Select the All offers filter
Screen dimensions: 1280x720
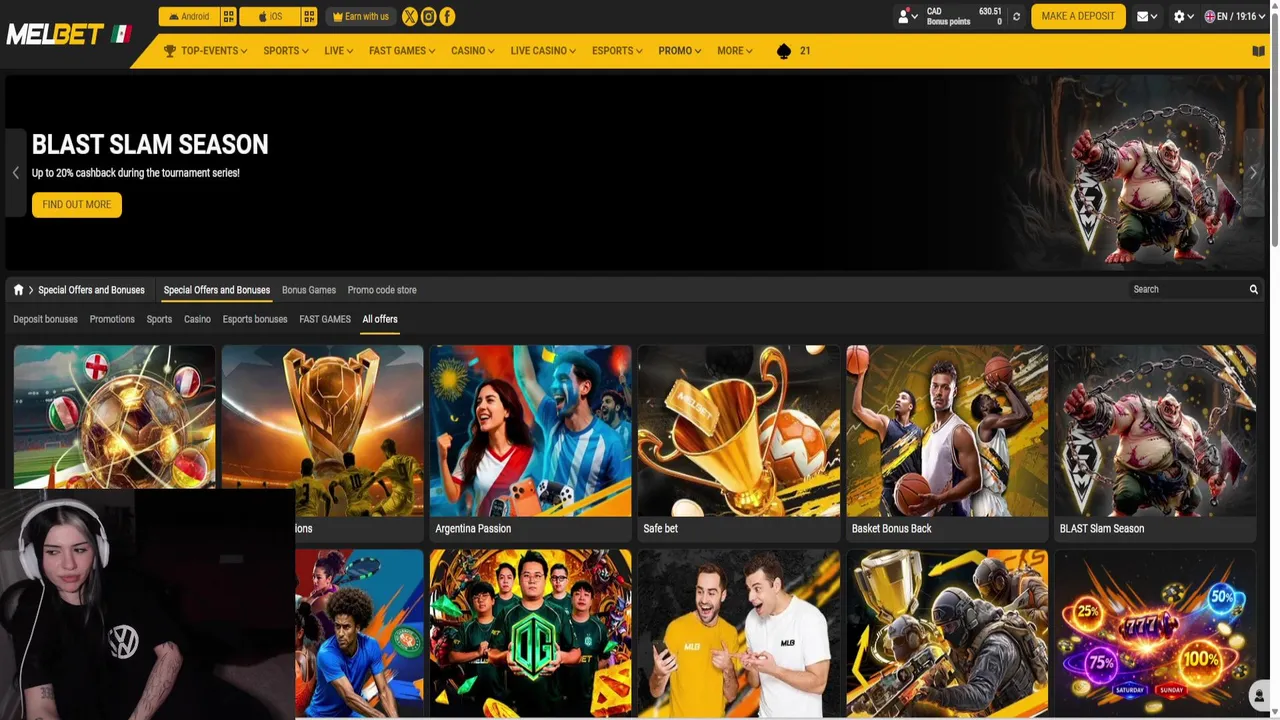click(380, 319)
